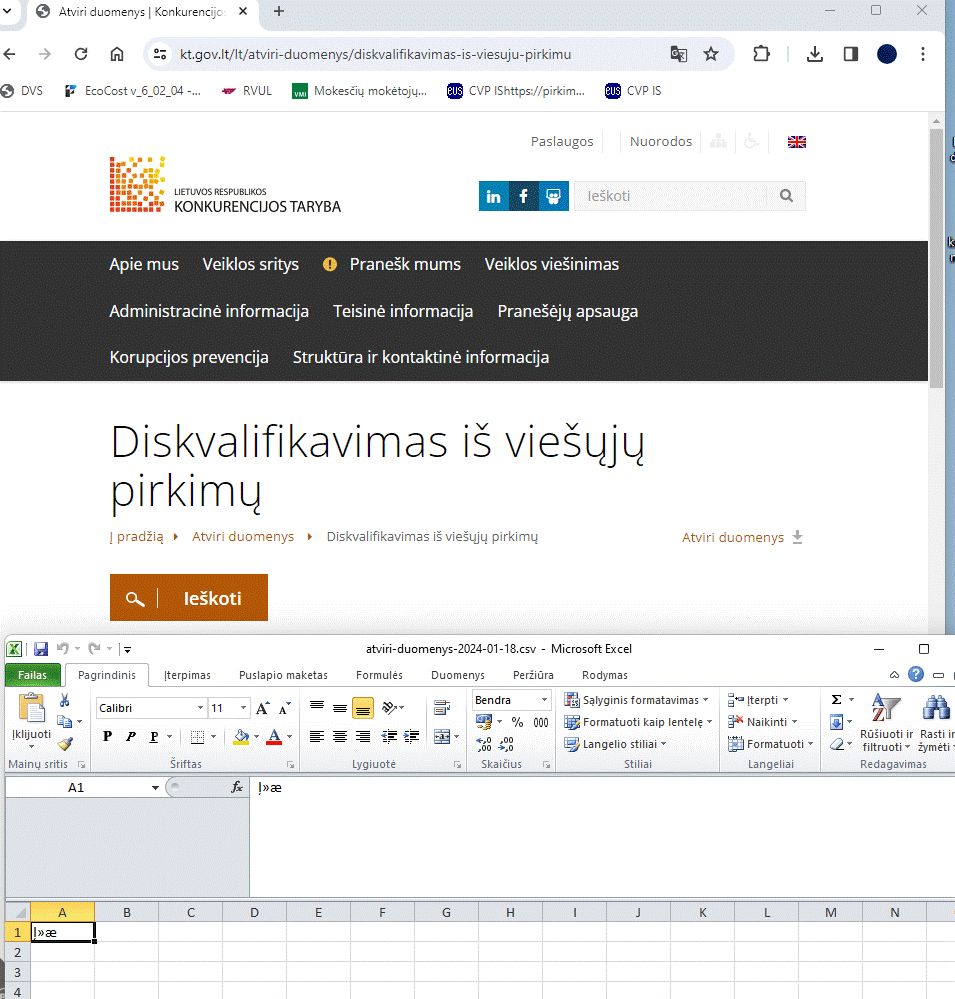
Task: Toggle bold formatting in Excel
Action: coord(108,737)
